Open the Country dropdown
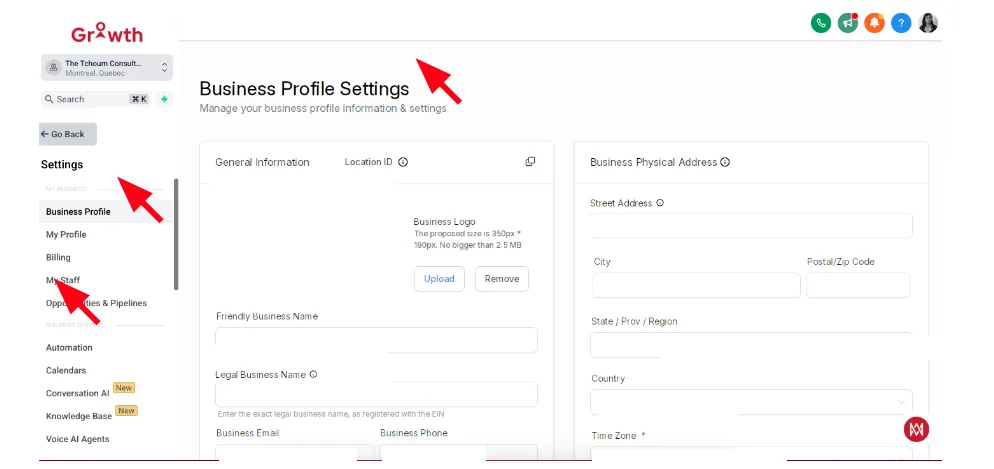994x469 pixels. (751, 402)
